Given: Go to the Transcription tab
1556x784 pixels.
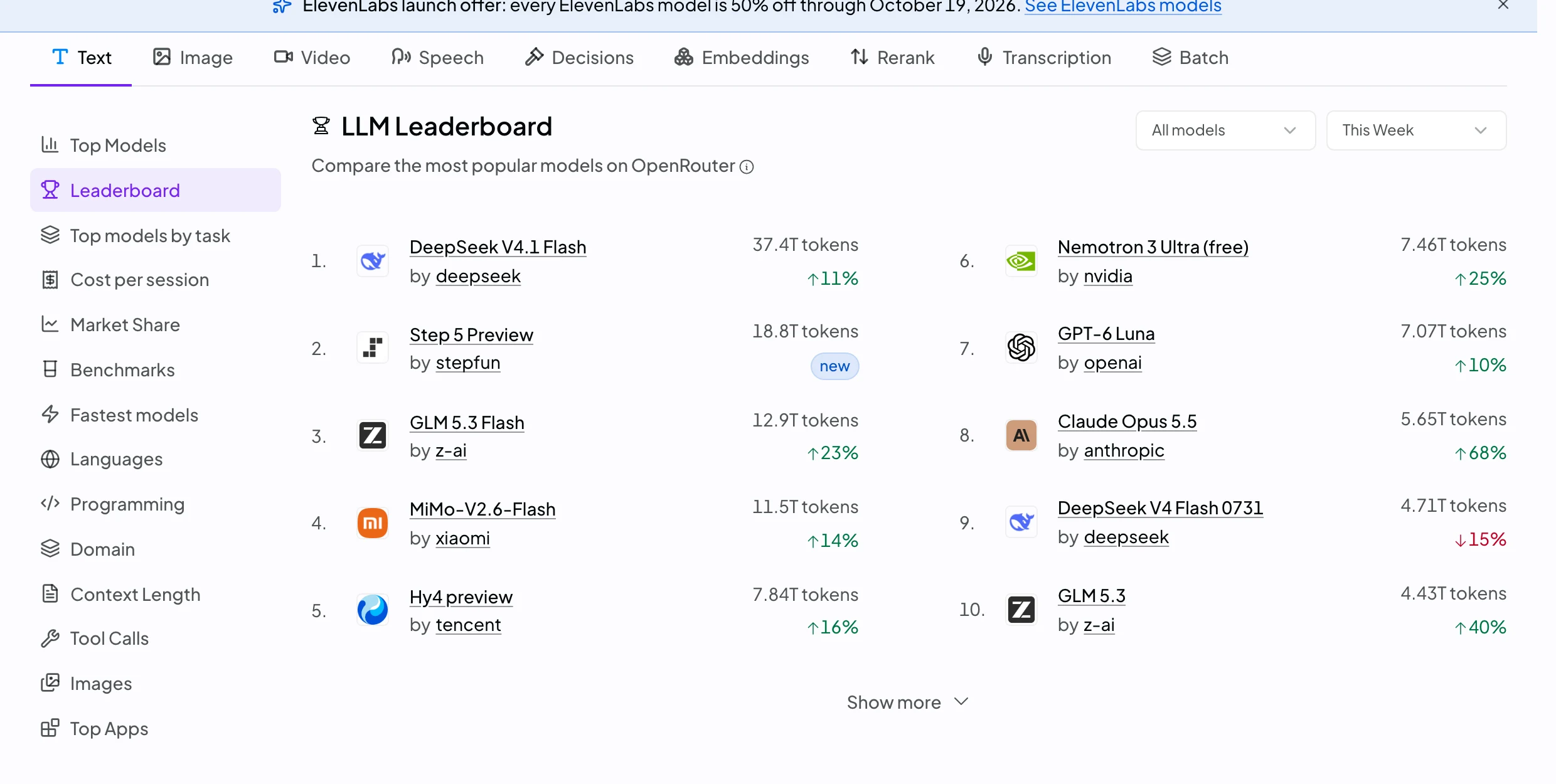Looking at the screenshot, I should 1043,58.
